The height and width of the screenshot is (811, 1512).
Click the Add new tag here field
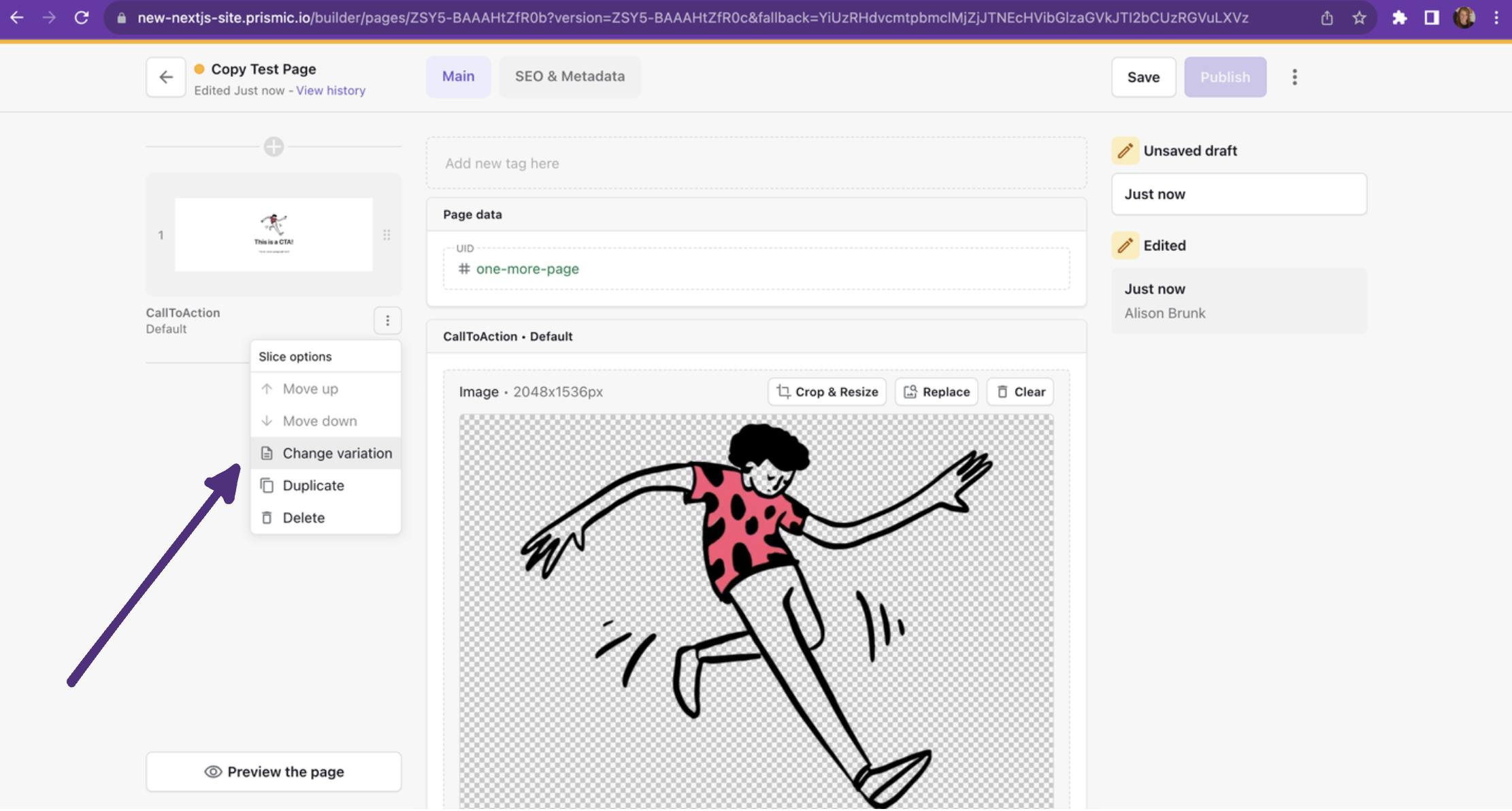(x=756, y=163)
